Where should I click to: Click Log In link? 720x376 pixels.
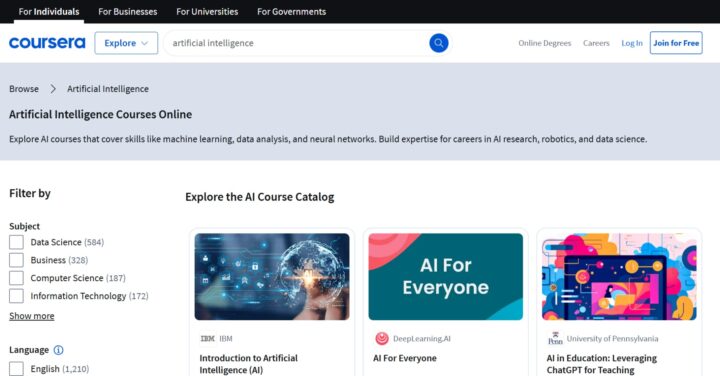(x=632, y=43)
